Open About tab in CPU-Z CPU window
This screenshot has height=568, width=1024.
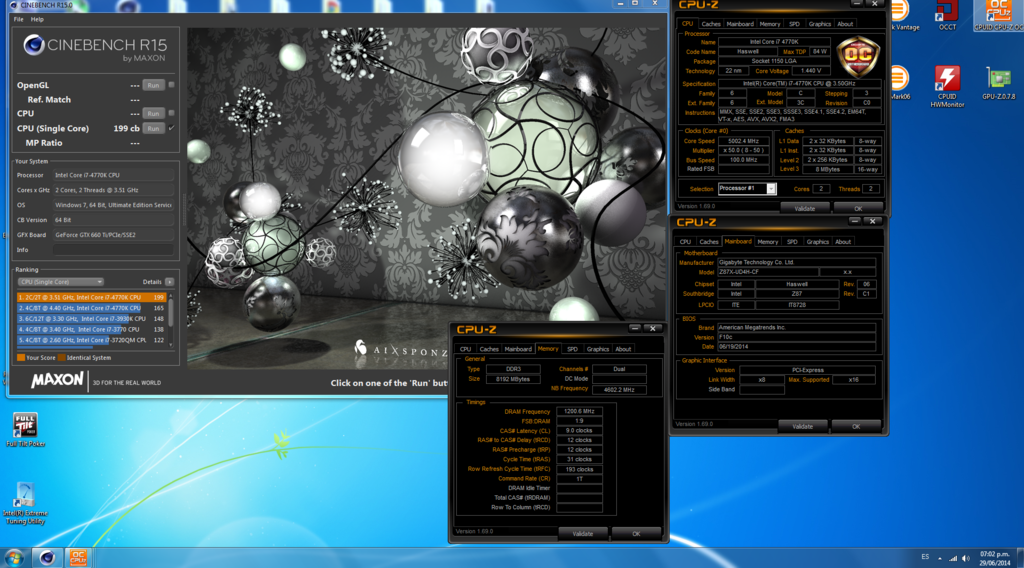845,24
